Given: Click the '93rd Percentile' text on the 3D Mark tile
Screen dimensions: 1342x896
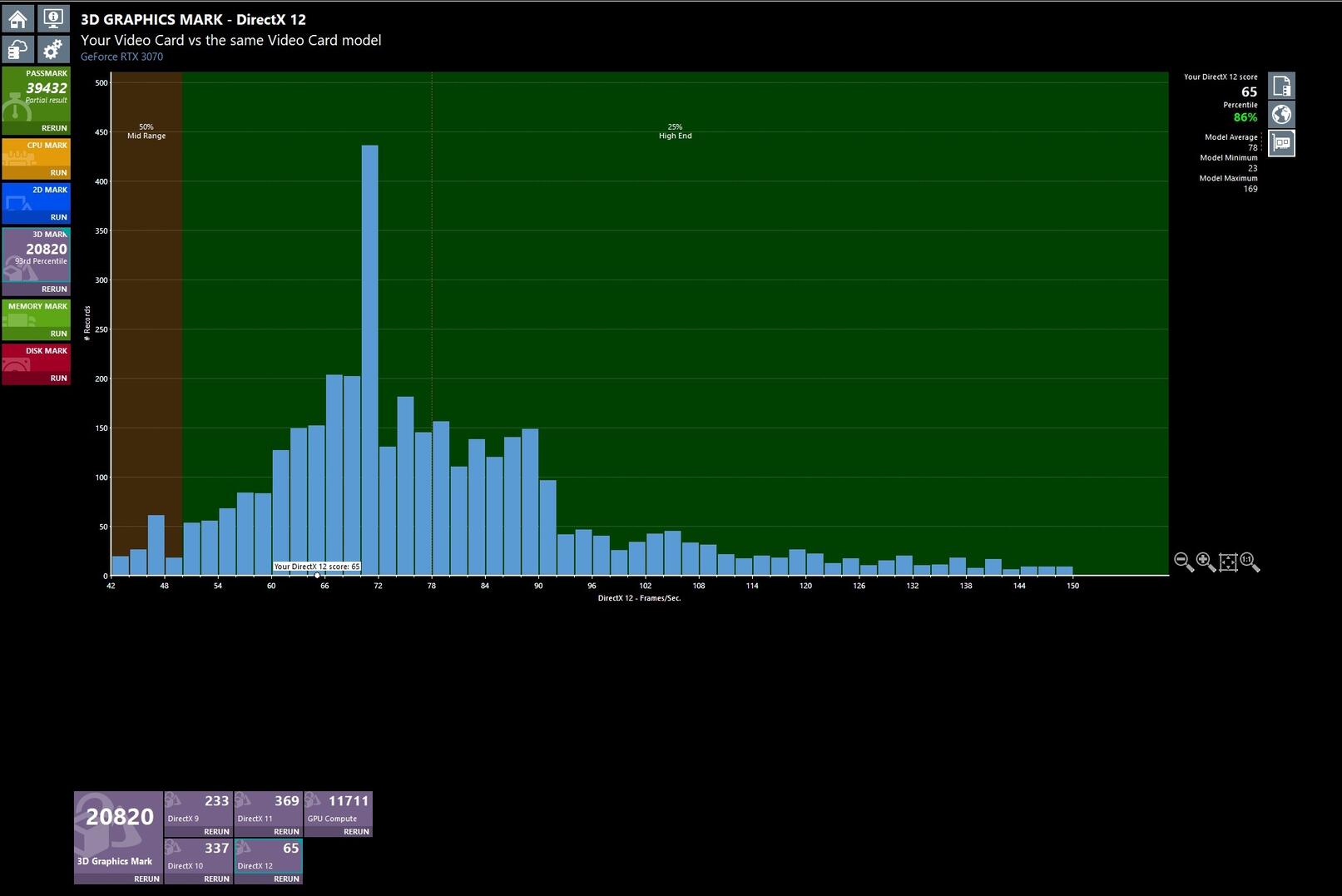Looking at the screenshot, I should [x=41, y=261].
